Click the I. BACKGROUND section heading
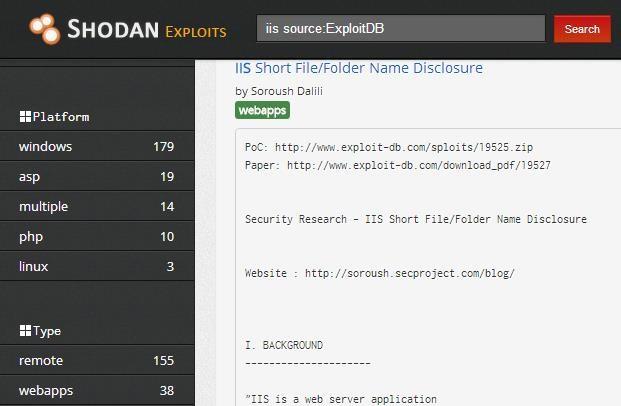 click(x=284, y=345)
